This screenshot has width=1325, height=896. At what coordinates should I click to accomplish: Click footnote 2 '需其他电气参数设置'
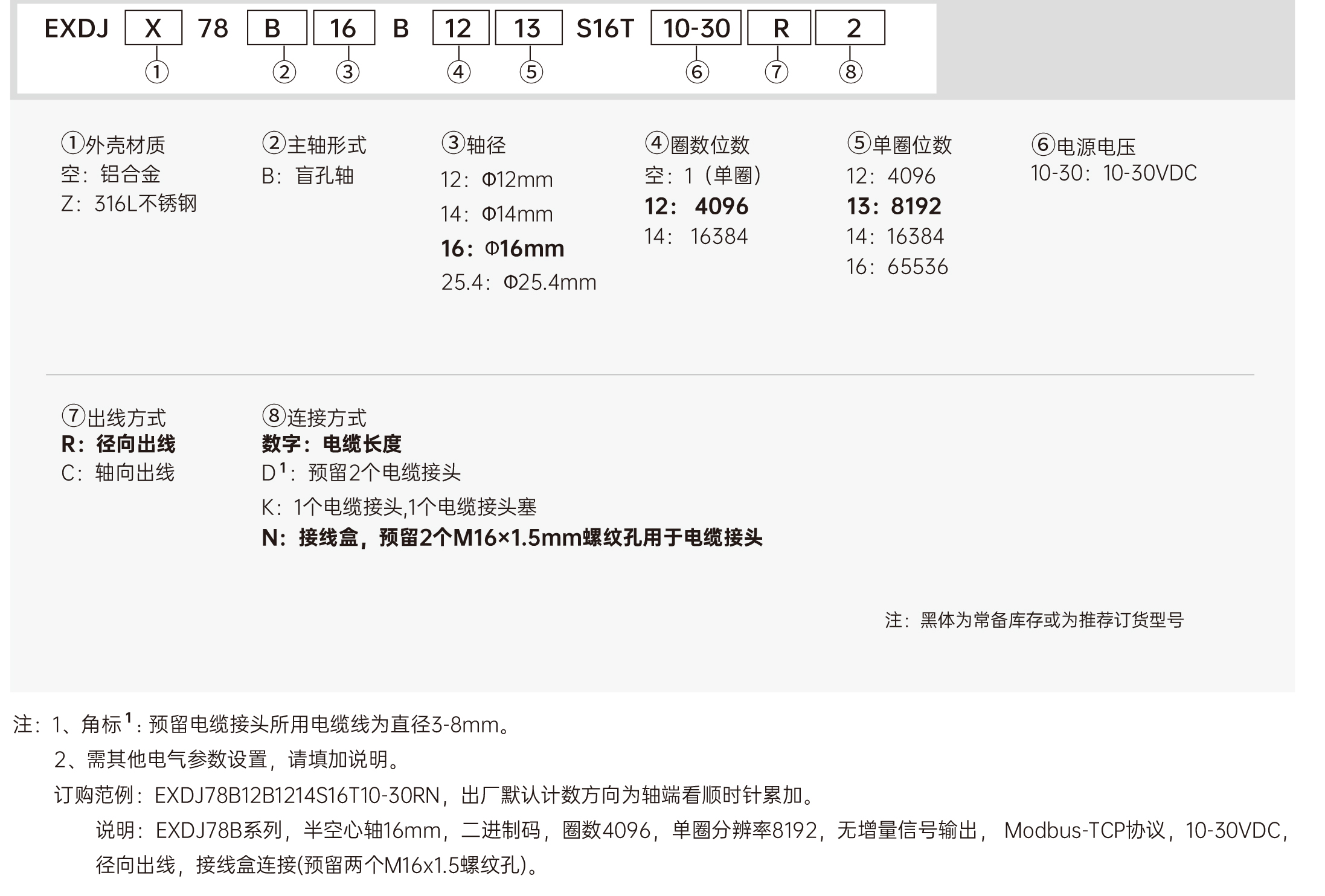[x=228, y=759]
